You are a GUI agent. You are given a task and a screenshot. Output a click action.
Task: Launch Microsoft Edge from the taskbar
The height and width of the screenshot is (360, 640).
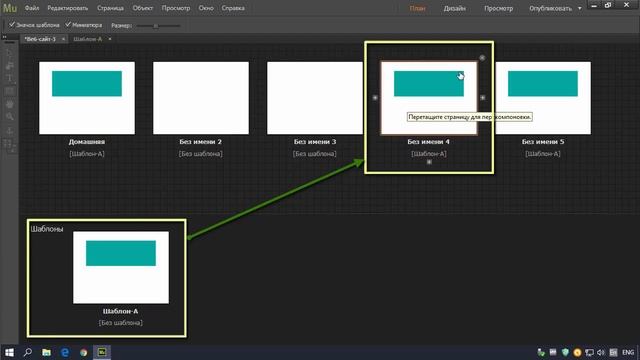coord(65,352)
